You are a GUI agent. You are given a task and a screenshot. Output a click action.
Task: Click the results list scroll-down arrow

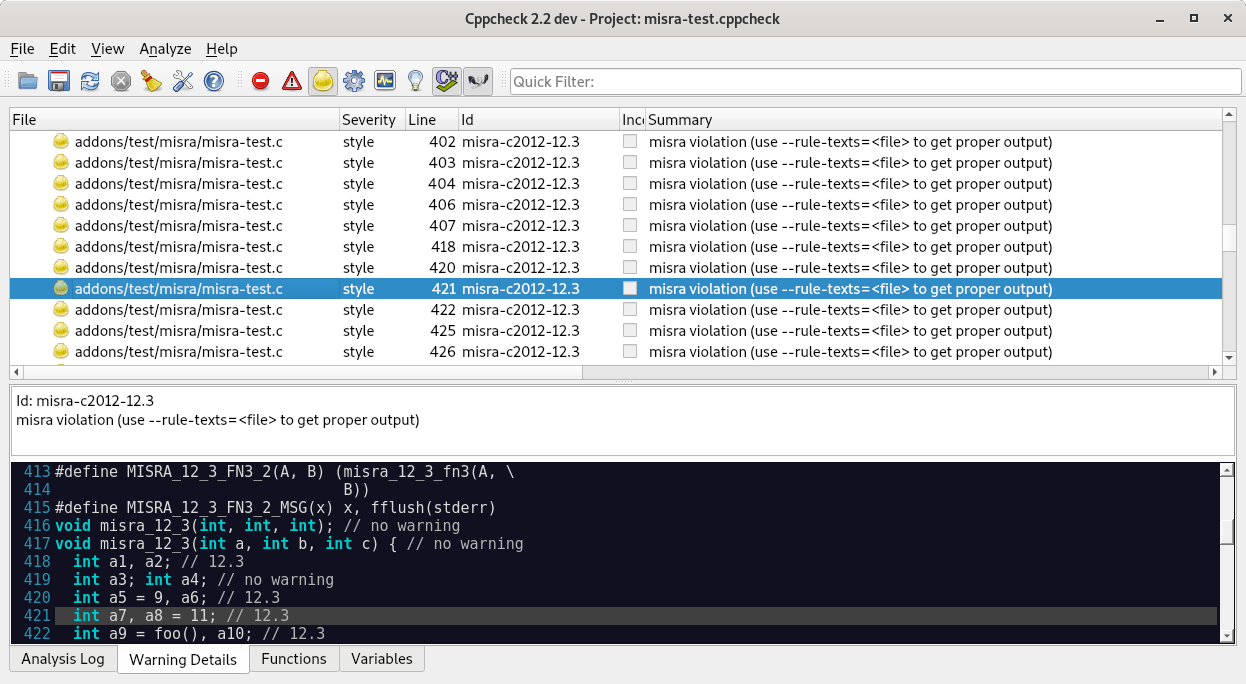coord(1229,357)
